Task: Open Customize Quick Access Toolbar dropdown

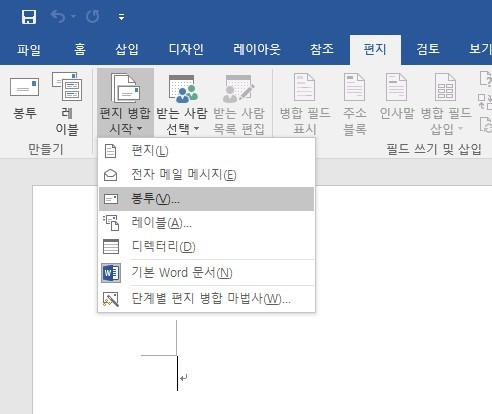Action: point(121,17)
